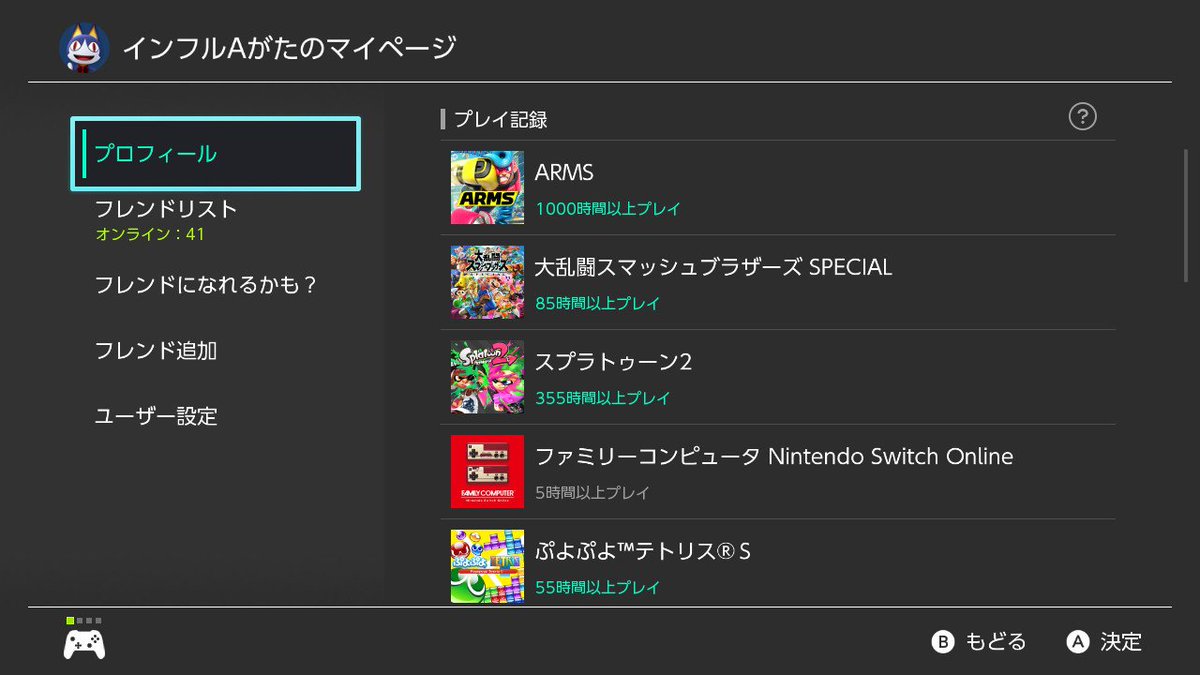Click the インフルAがたのマイページ page title
1200x675 pixels.
coord(290,48)
